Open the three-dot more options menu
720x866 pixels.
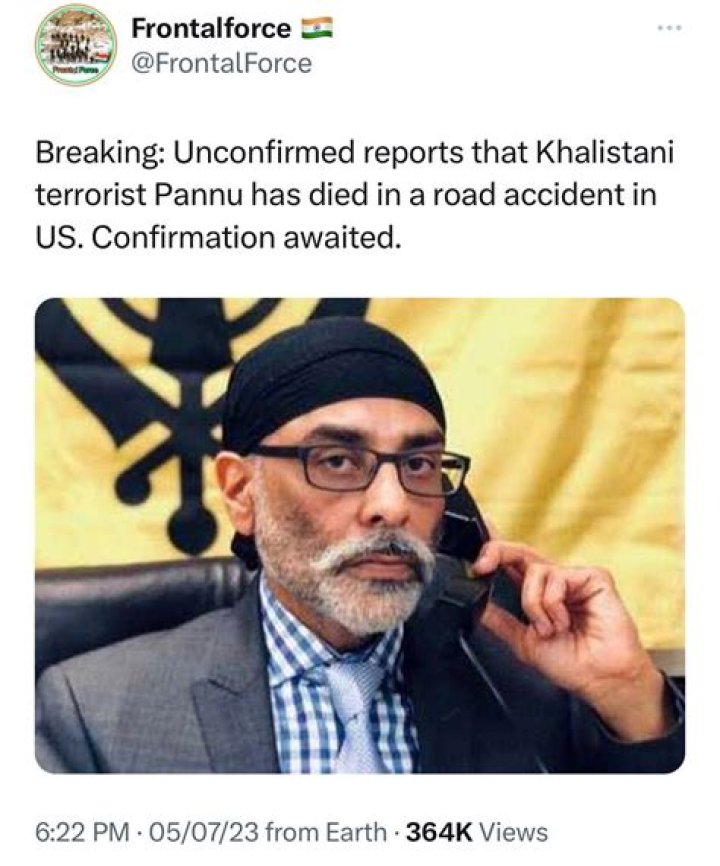(x=673, y=27)
